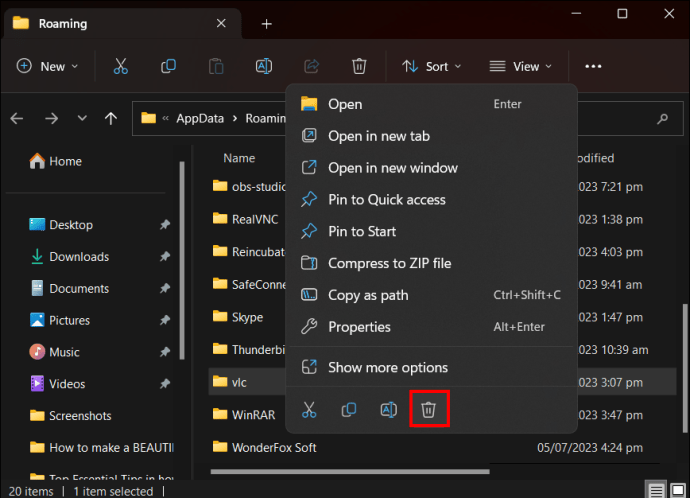Click the Copy icon in the context menu
The width and height of the screenshot is (690, 498).
(349, 410)
